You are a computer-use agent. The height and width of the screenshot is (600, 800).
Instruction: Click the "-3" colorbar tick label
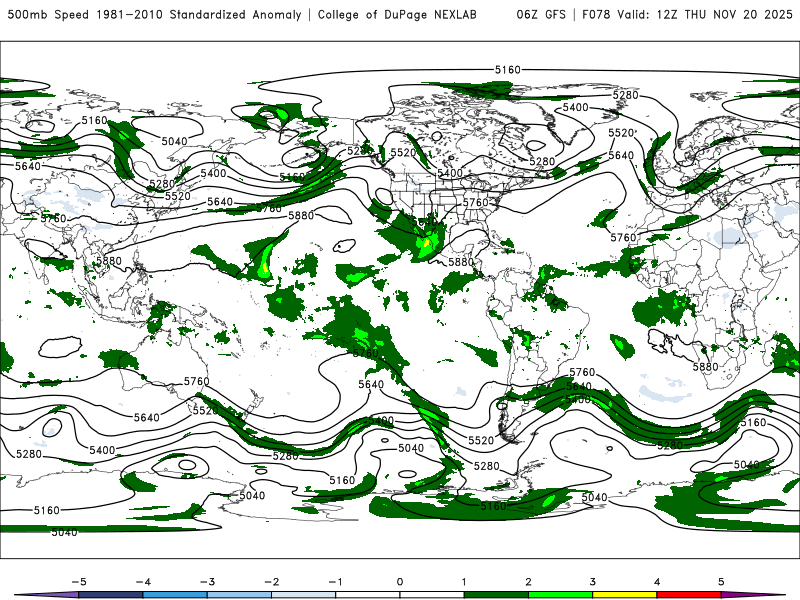207,582
